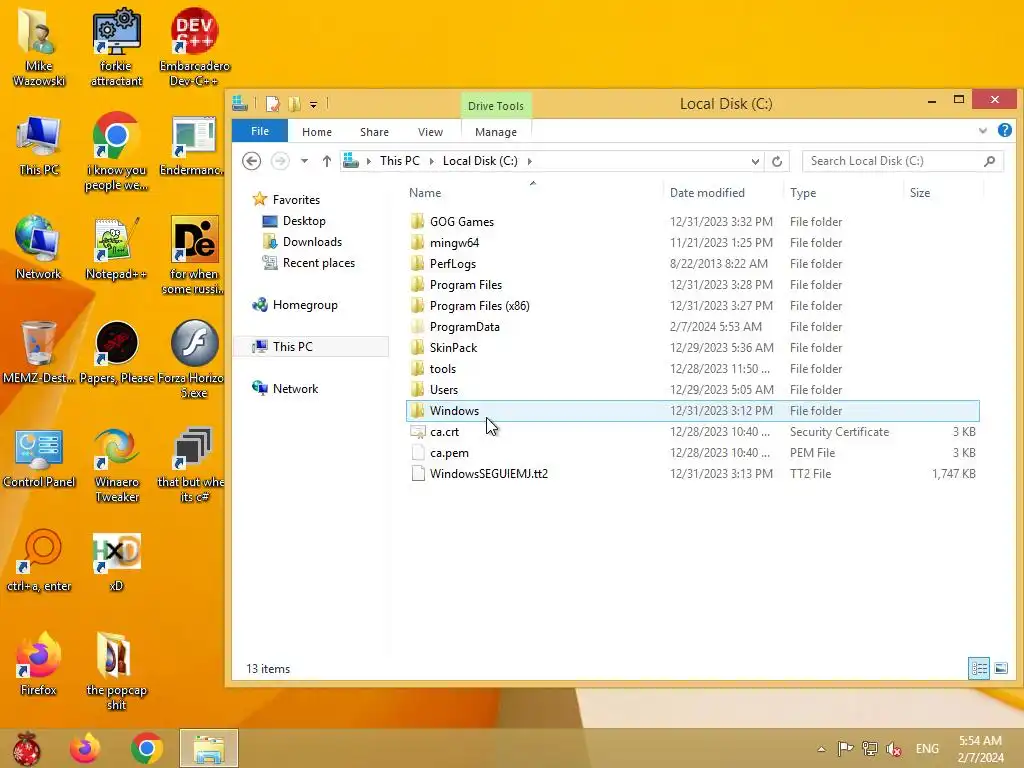Select Forza Horizon 5.exe Flash icon
Screen dimensions: 1024x768
(x=194, y=359)
